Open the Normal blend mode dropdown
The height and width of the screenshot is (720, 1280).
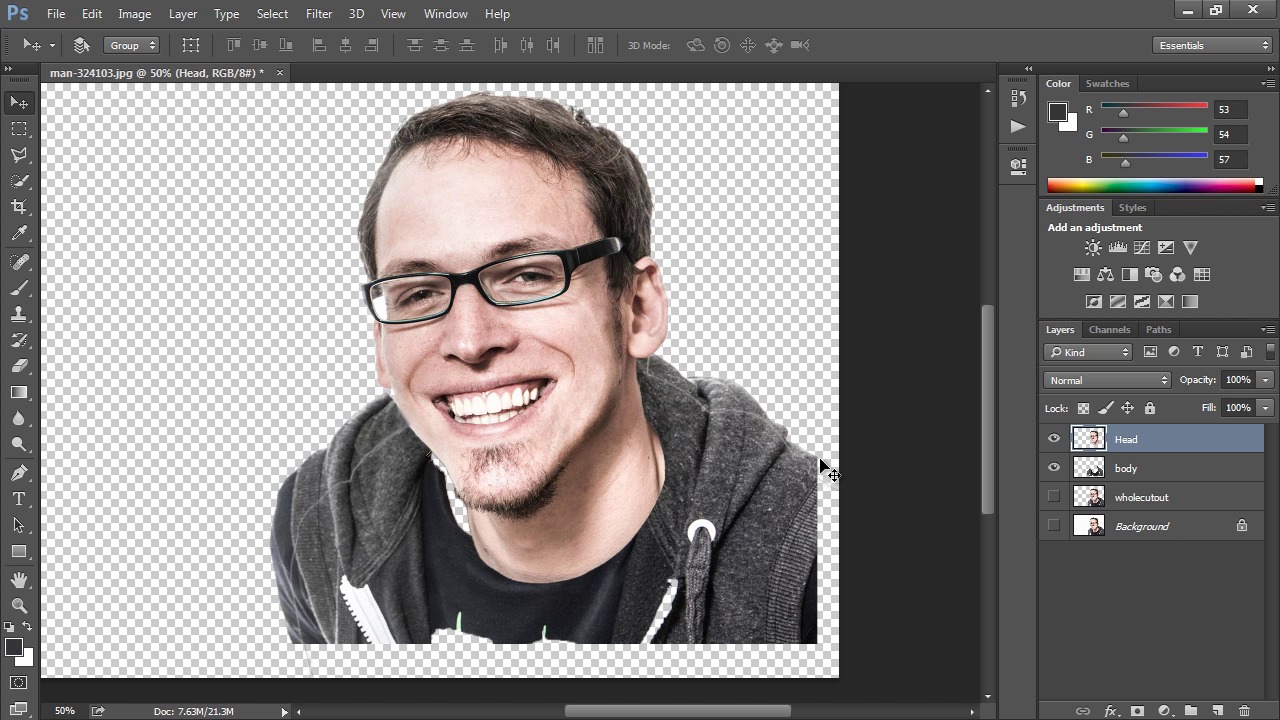pyautogui.click(x=1107, y=380)
